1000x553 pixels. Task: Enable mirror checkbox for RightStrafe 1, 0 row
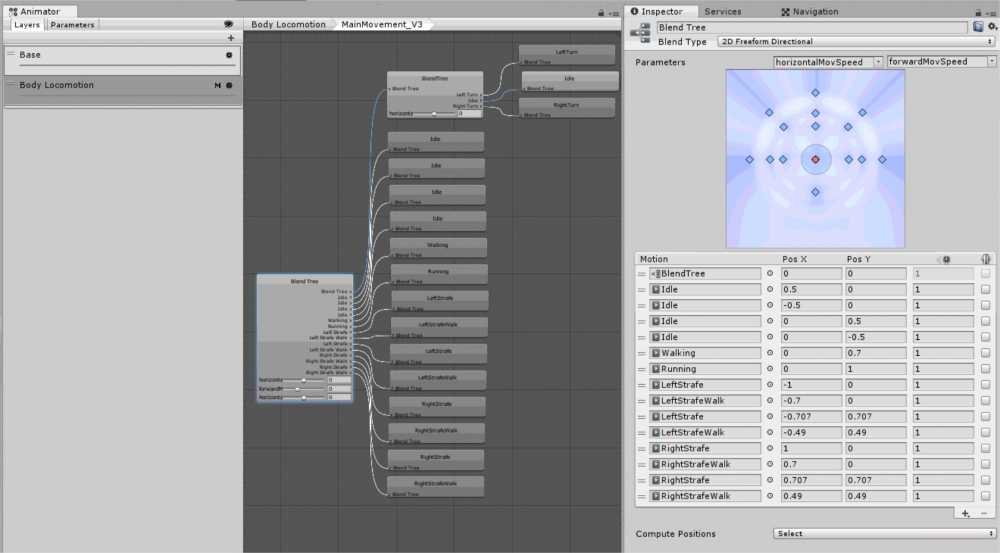point(985,448)
